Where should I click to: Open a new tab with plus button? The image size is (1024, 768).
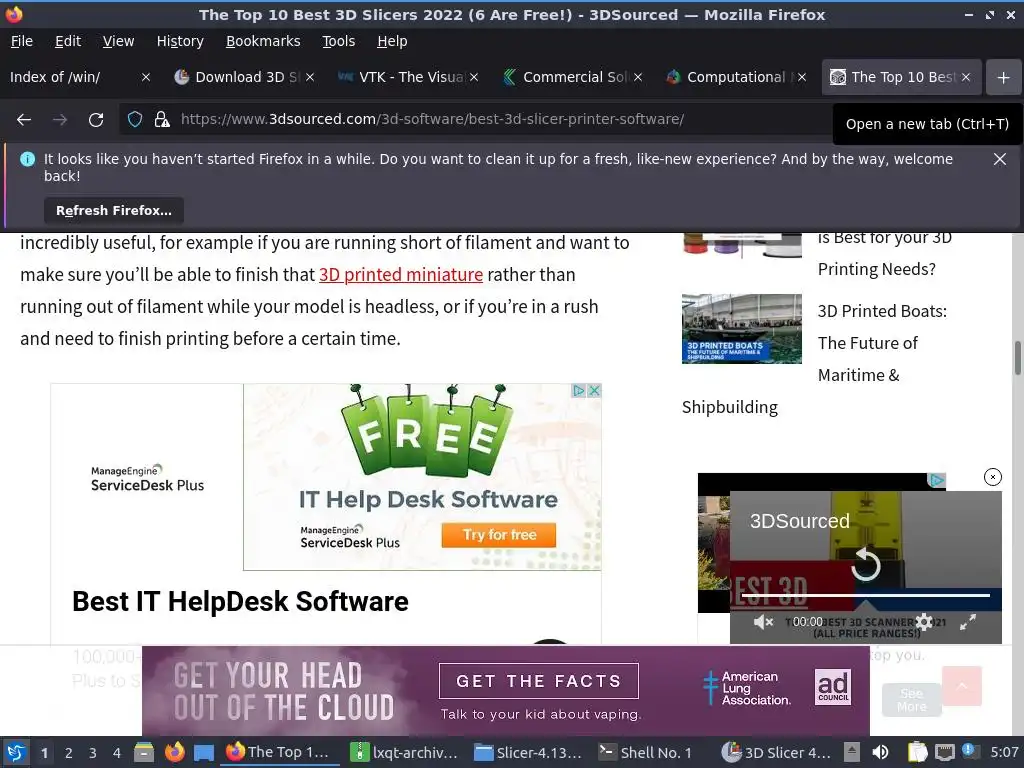coord(1003,78)
